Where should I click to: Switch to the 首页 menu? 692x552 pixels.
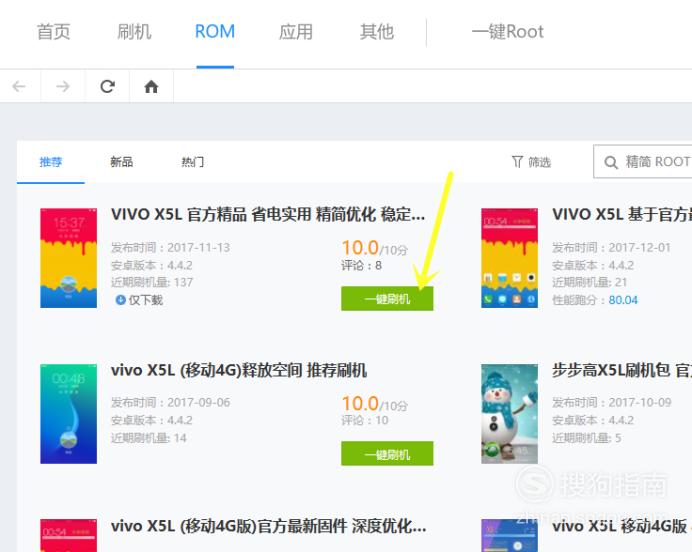(x=53, y=32)
